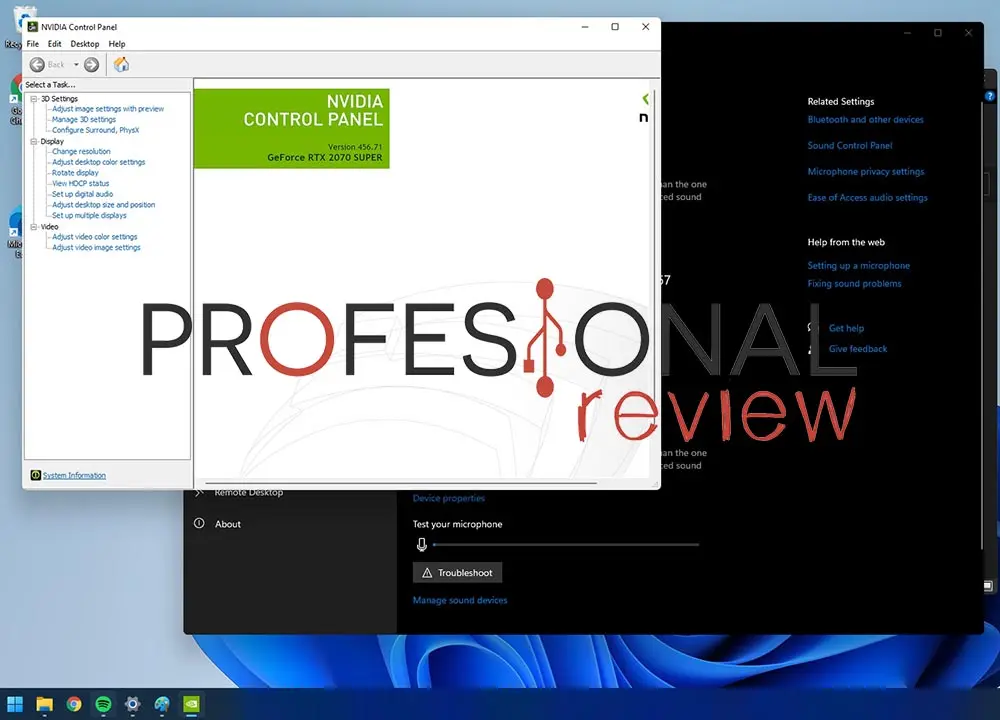The height and width of the screenshot is (720, 1000).
Task: Open System Information link
Action: point(74,475)
